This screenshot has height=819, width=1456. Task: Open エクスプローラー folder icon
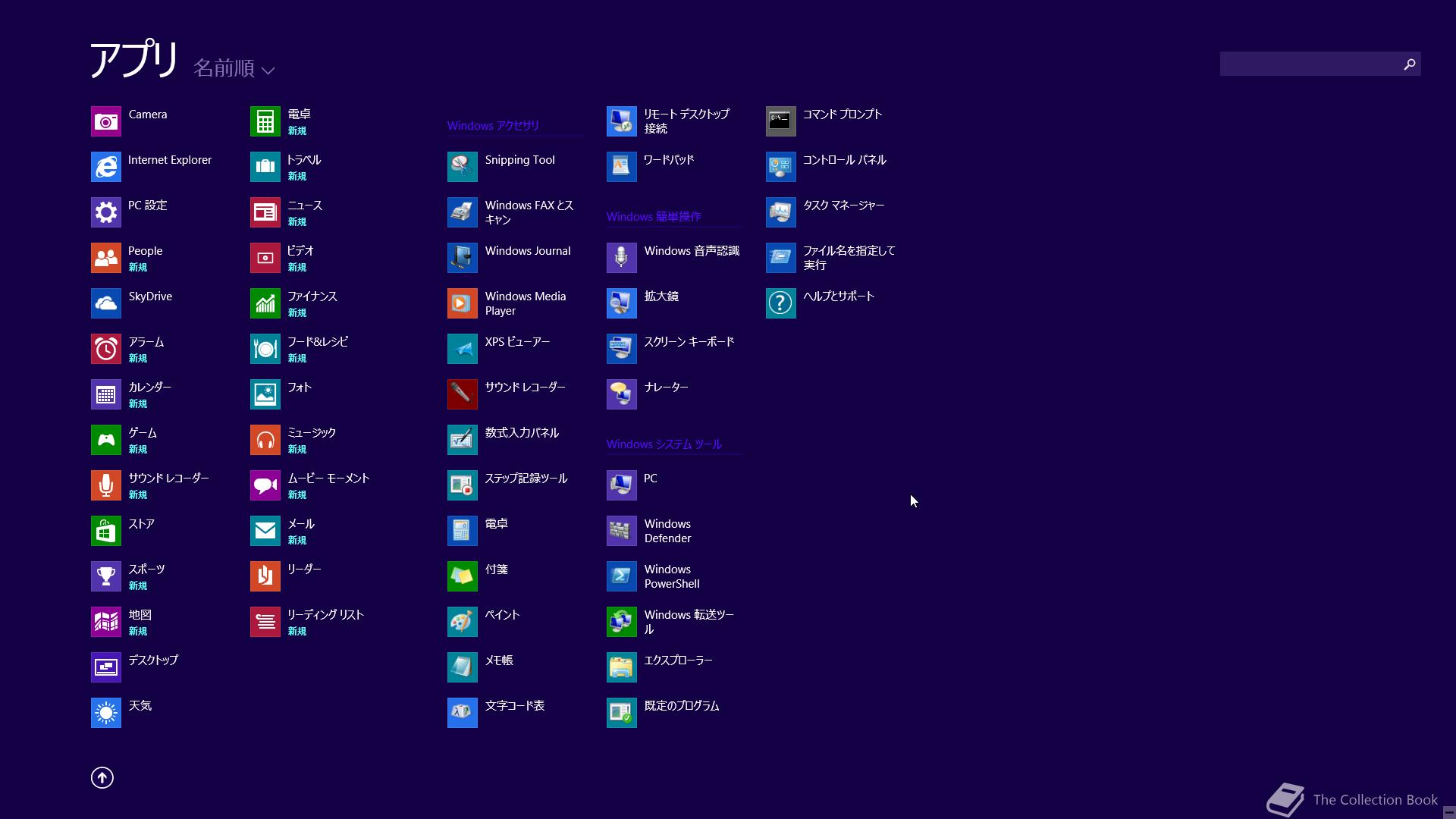click(622, 667)
